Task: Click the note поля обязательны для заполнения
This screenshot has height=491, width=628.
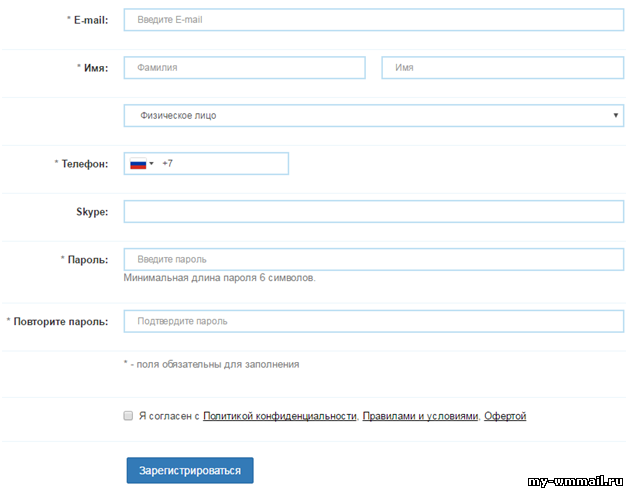Action: click(211, 364)
